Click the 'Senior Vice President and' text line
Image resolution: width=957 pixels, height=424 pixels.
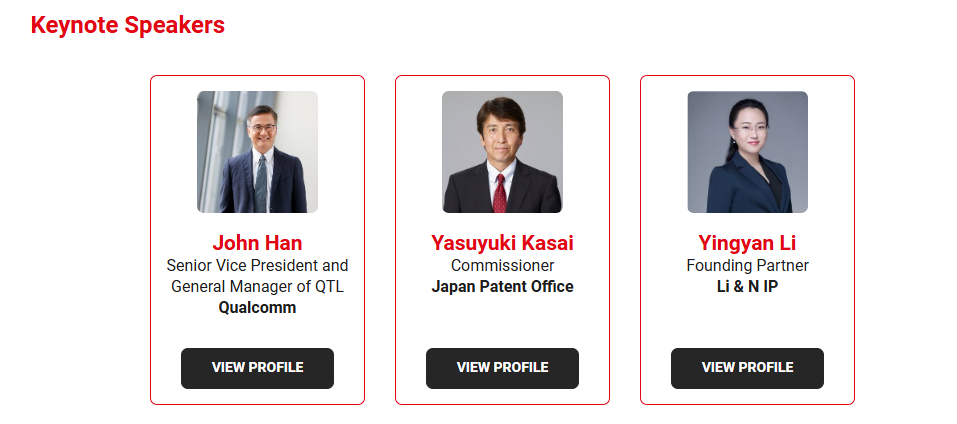pos(257,266)
